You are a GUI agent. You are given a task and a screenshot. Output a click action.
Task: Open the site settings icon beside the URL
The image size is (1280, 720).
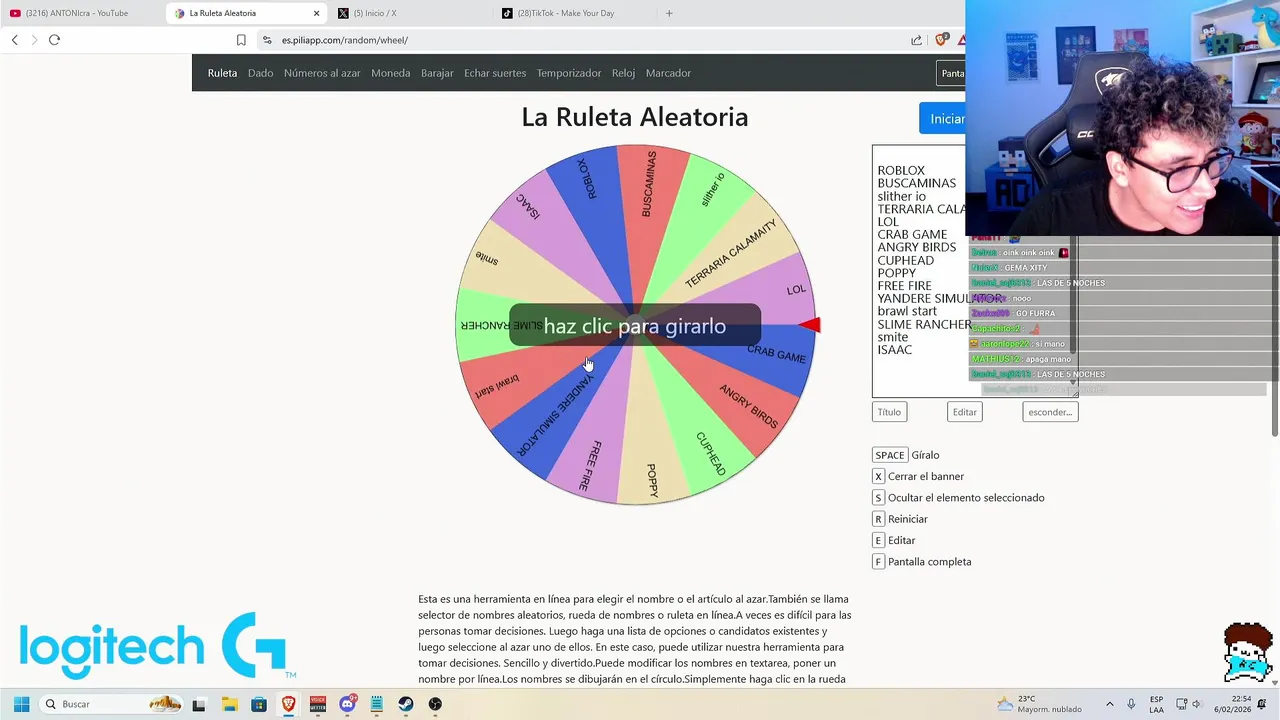[x=267, y=40]
